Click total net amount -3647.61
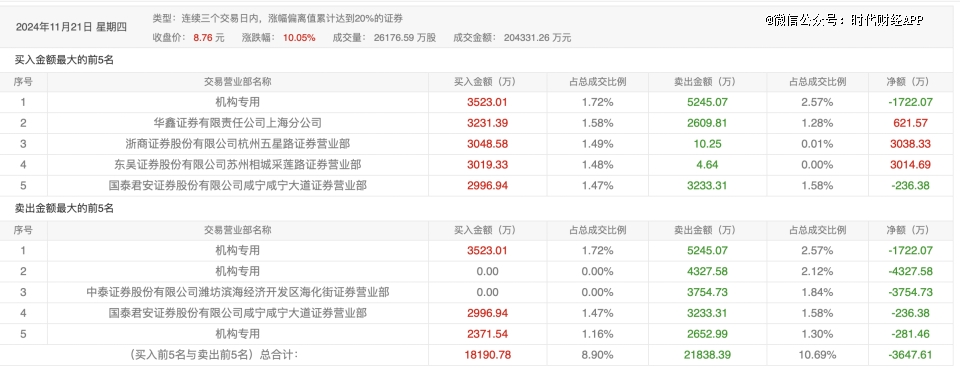The height and width of the screenshot is (369, 960). pyautogui.click(x=910, y=354)
